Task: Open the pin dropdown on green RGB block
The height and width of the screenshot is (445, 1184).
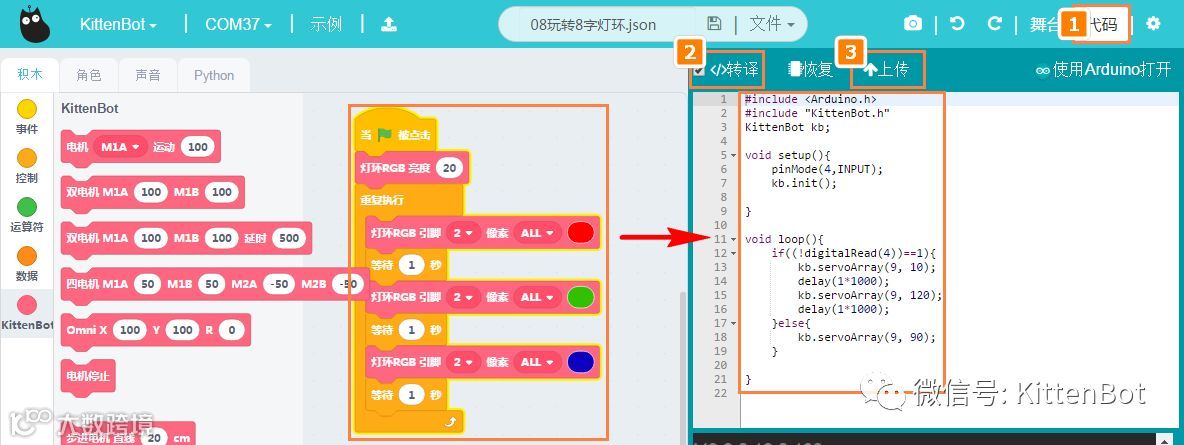Action: coord(463,297)
